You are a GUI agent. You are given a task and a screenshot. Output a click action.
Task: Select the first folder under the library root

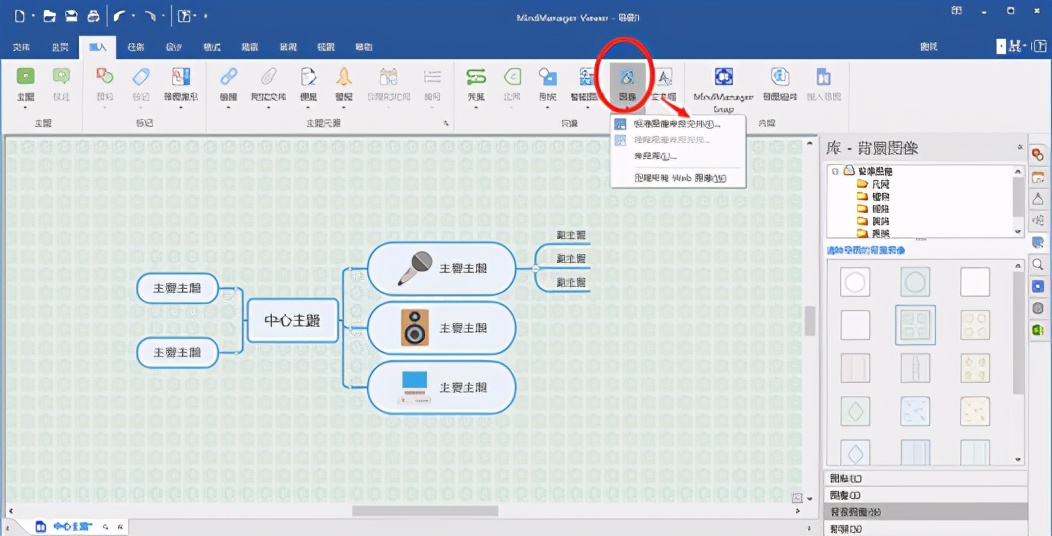coord(873,184)
